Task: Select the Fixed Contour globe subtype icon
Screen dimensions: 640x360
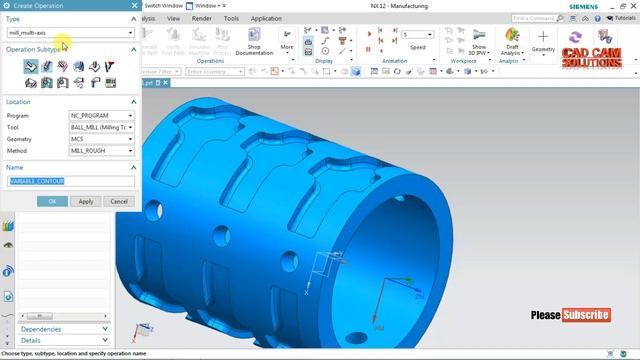Action: [78, 67]
